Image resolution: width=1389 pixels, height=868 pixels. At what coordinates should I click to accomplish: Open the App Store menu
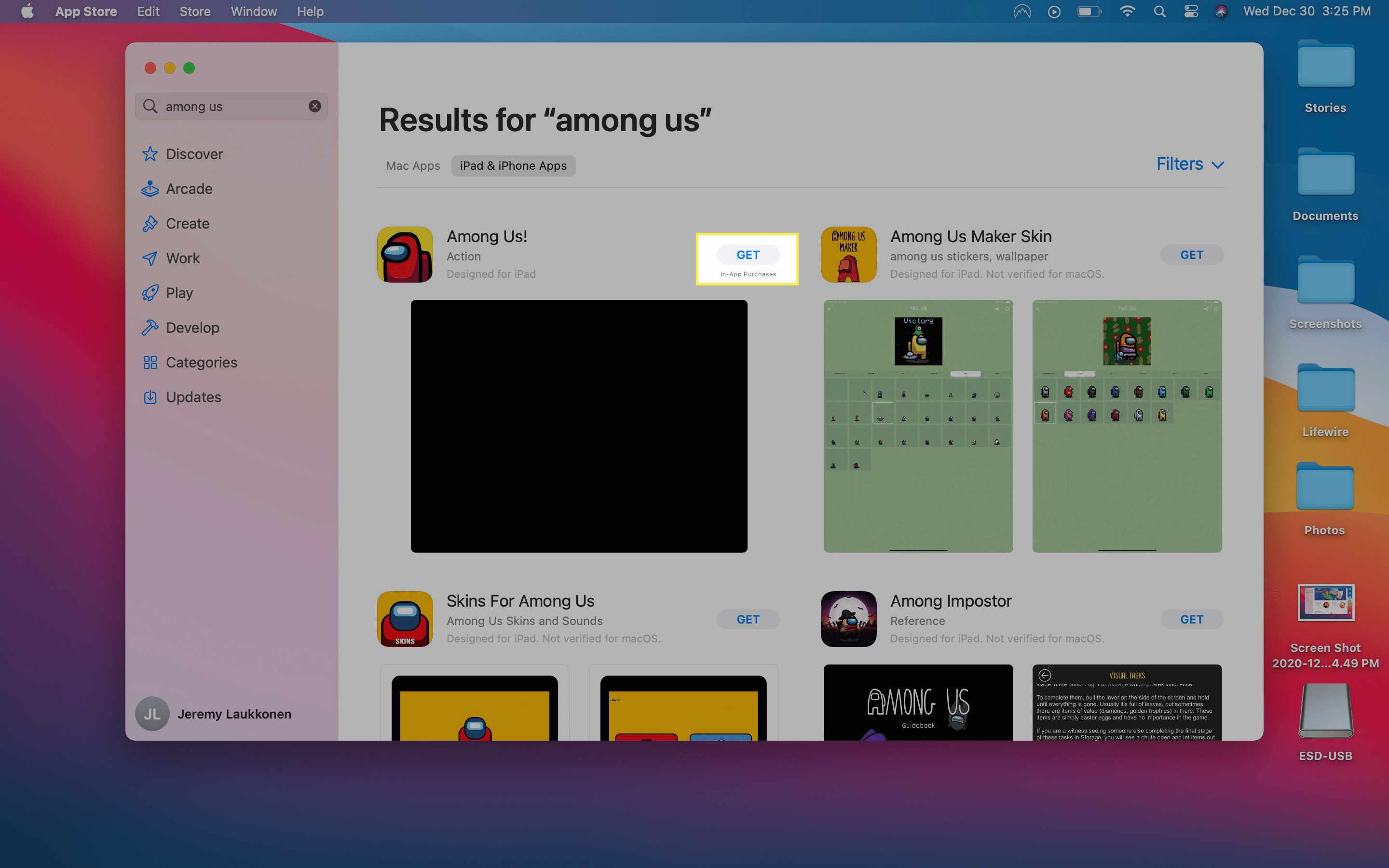click(x=86, y=12)
